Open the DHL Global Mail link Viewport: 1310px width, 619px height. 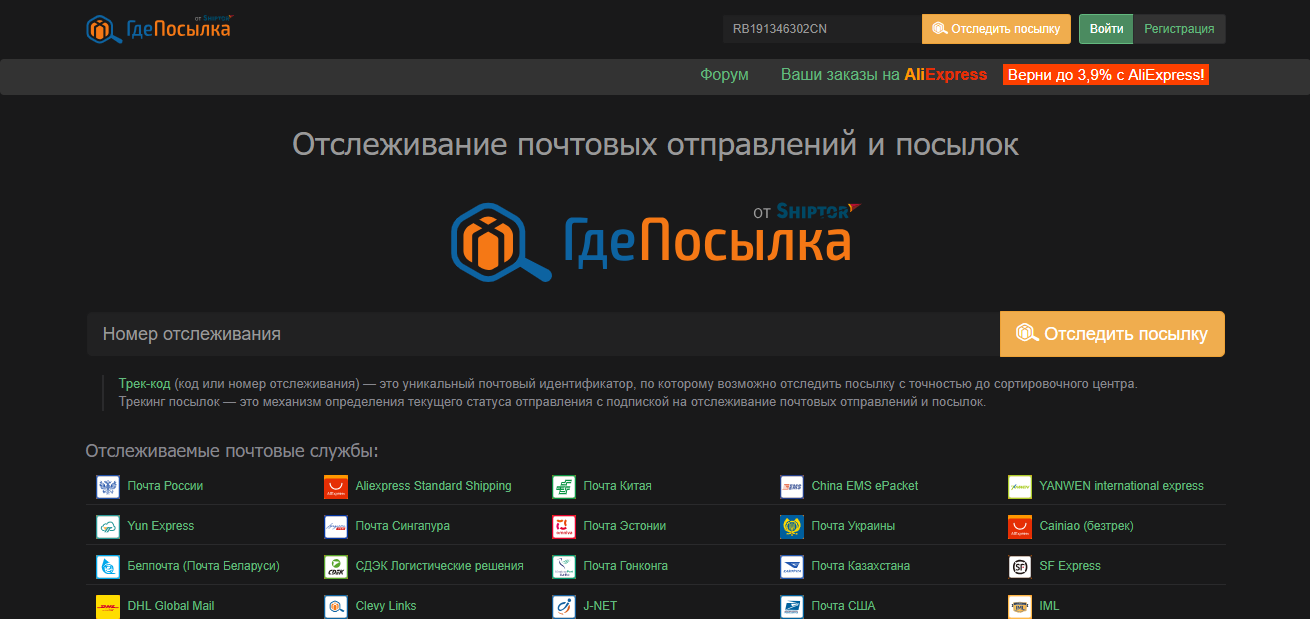[171, 606]
